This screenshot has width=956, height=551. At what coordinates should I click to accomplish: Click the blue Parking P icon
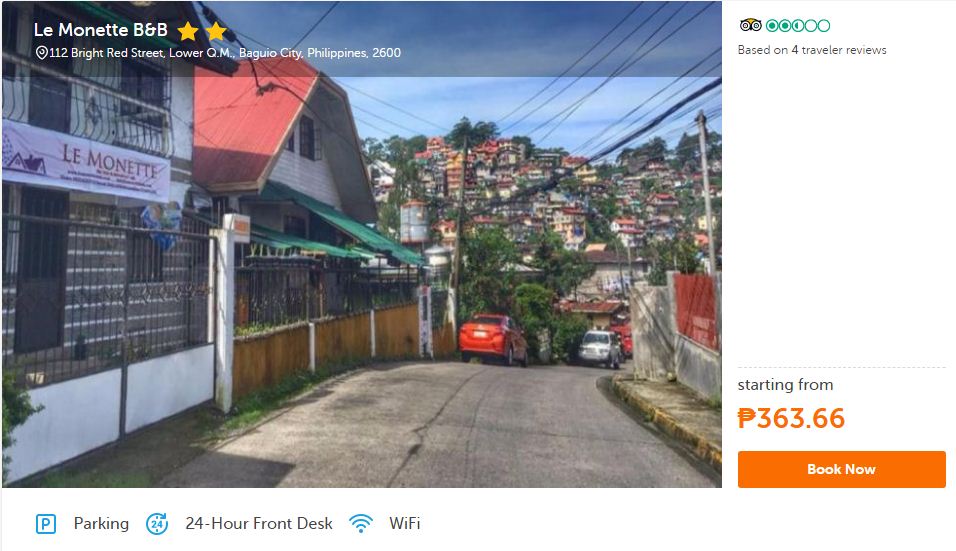point(46,524)
